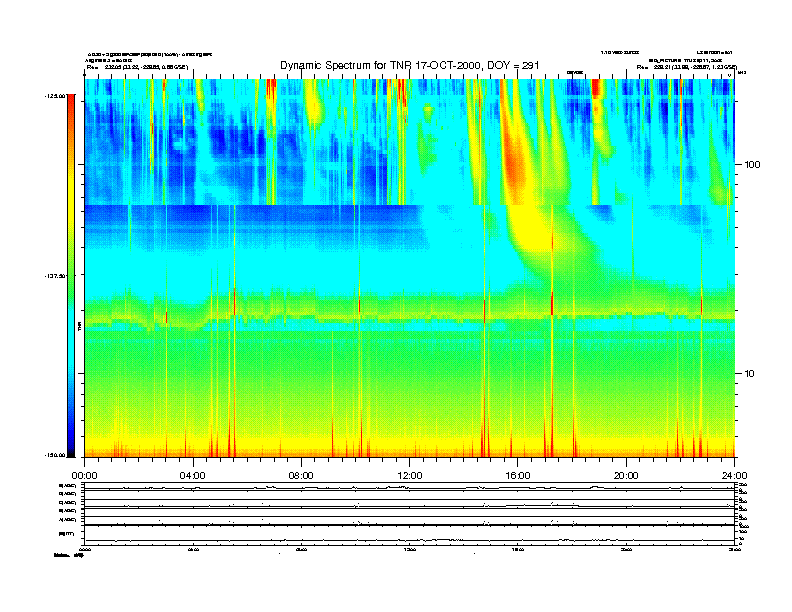Click the 100 frequency axis label
Image resolution: width=792 pixels, height=612 pixels.
coord(753,165)
